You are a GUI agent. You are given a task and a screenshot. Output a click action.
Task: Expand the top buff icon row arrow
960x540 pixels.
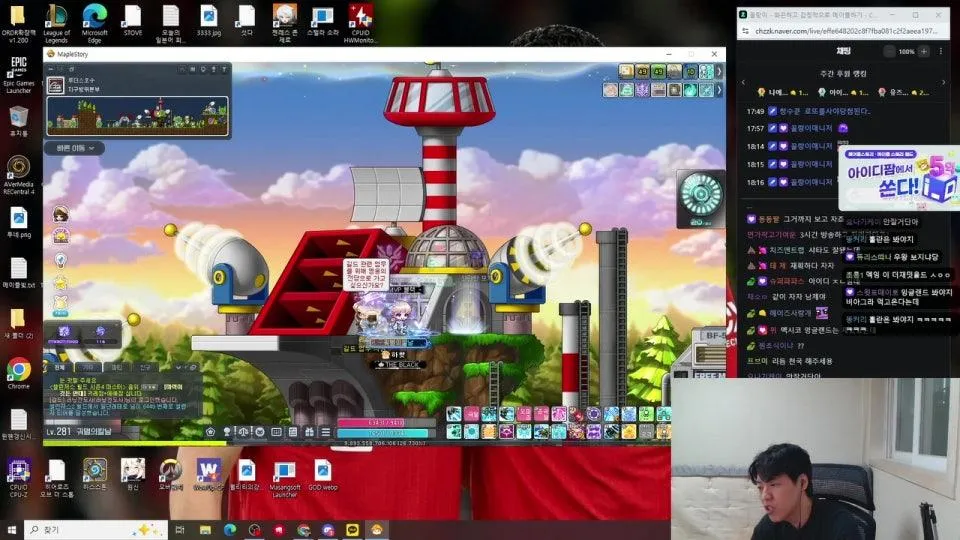click(x=720, y=72)
